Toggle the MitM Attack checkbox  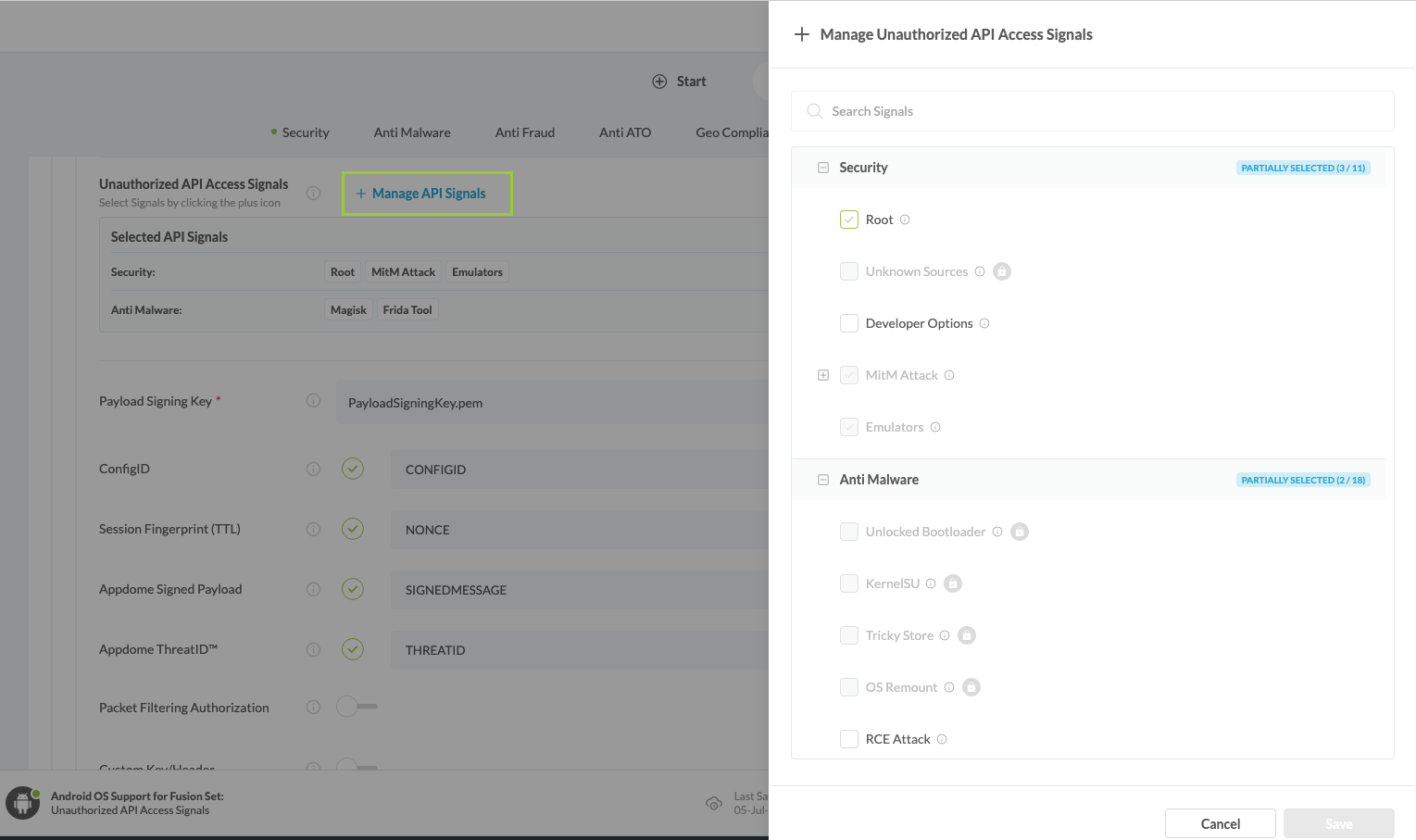click(849, 375)
